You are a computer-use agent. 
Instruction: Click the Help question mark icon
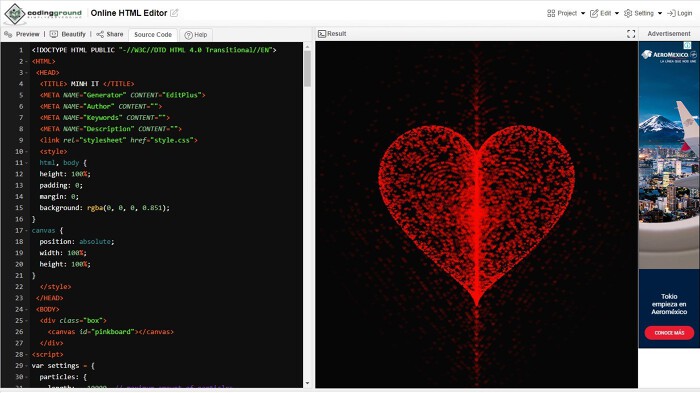pos(188,35)
